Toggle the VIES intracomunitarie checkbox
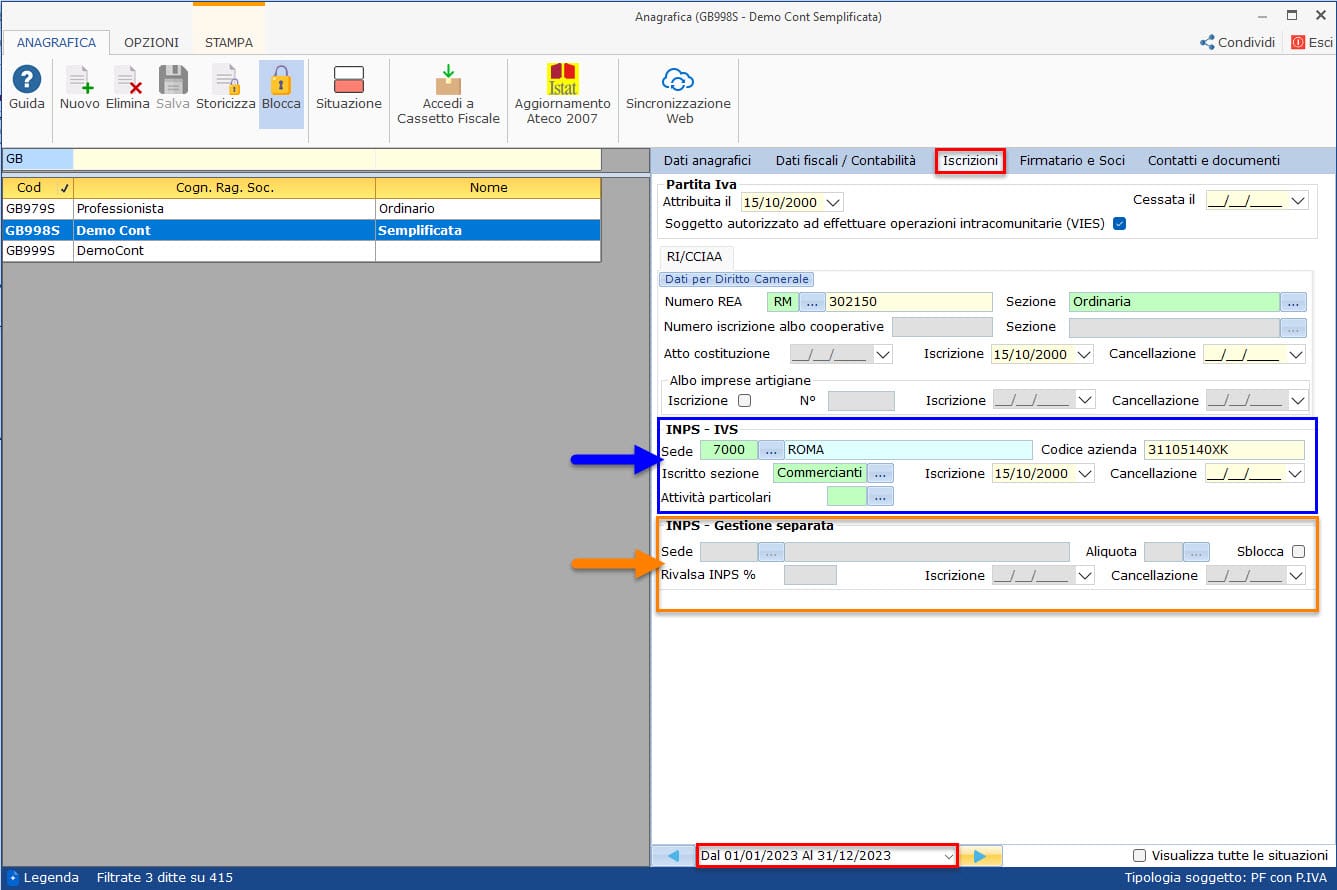The image size is (1337, 890). (x=1119, y=224)
